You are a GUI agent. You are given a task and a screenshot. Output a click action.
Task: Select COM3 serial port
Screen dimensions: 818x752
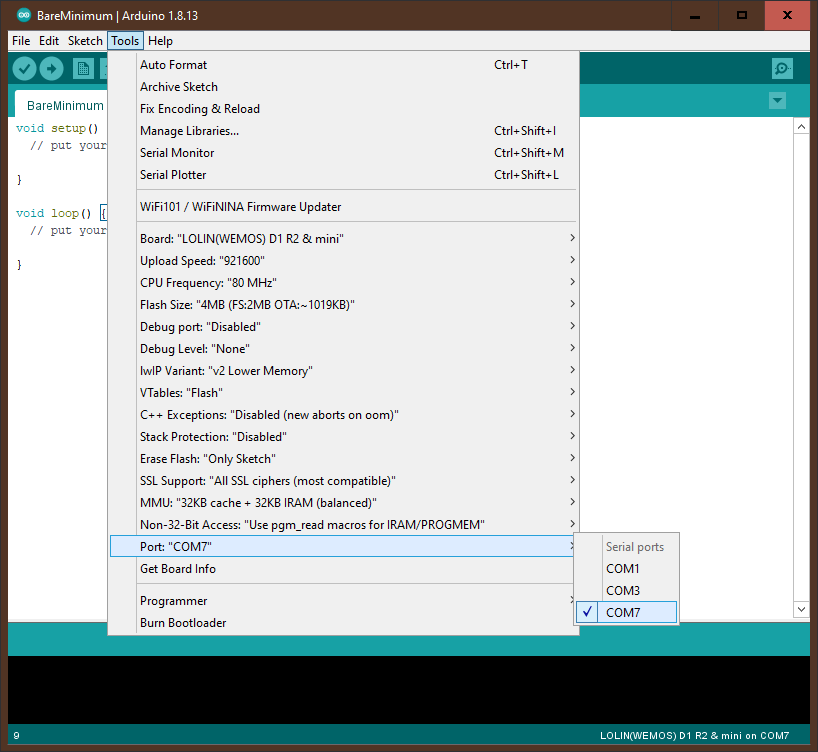(x=627, y=590)
